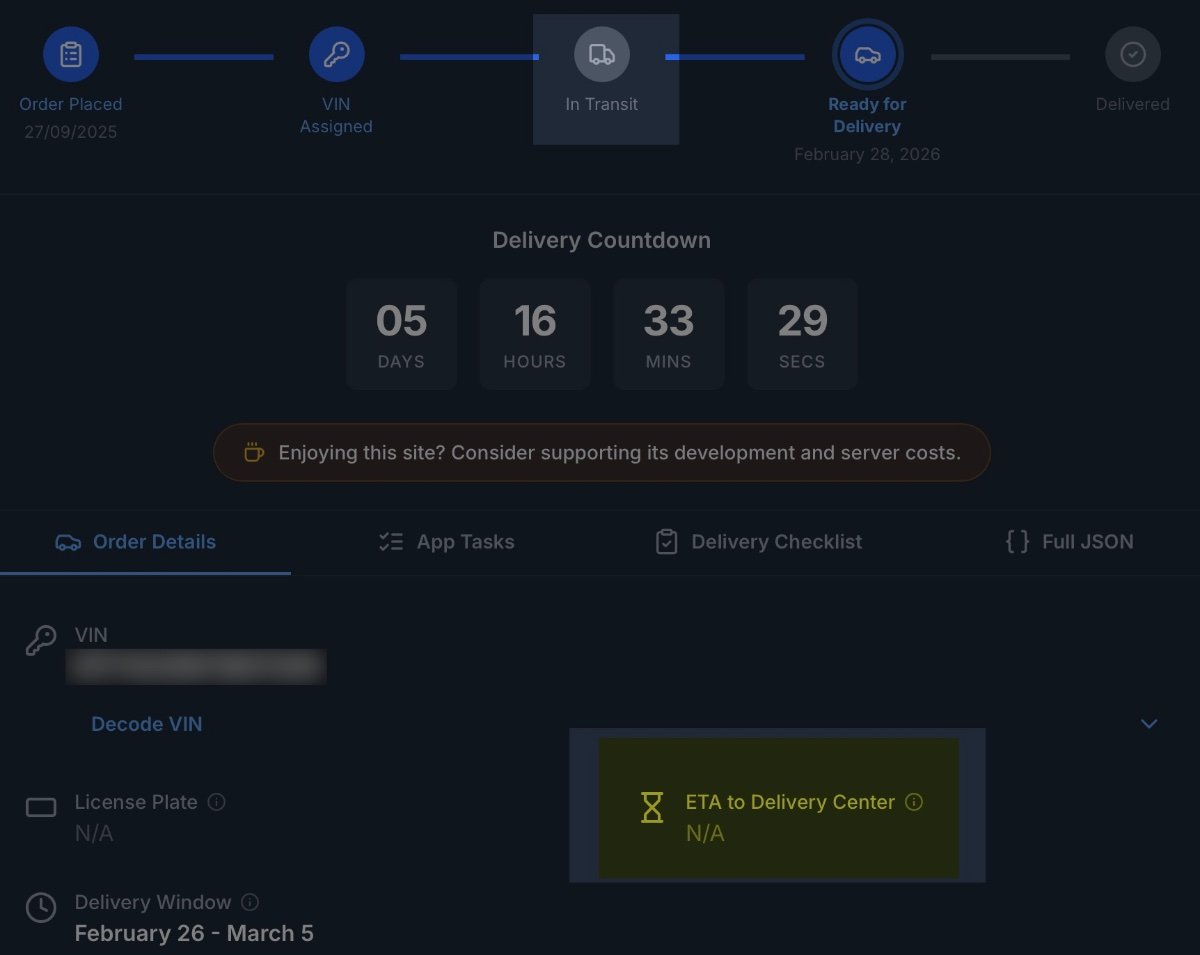
Task: Switch to the App Tasks tab
Action: 446,542
